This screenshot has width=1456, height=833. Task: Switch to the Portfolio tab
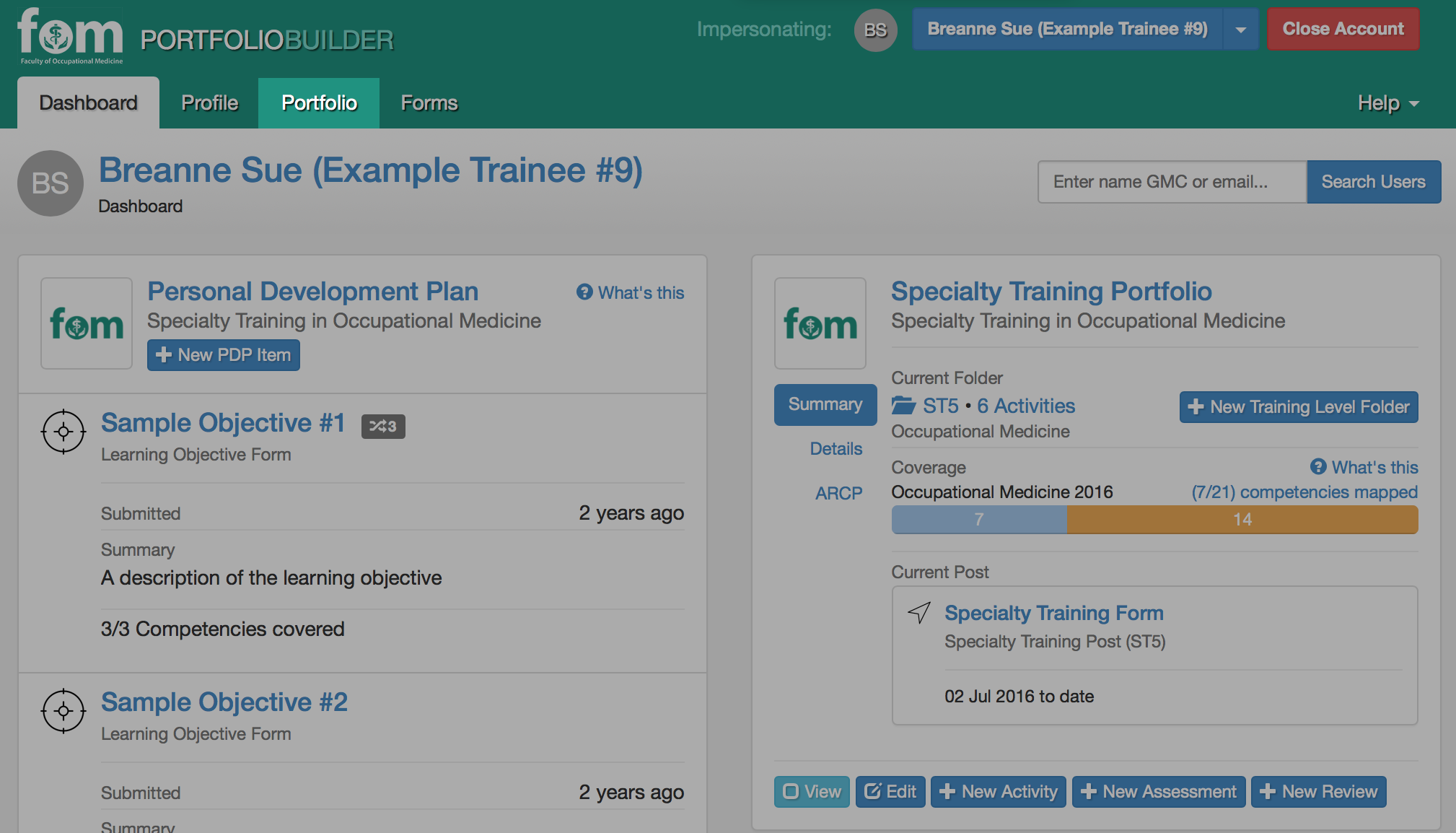[x=319, y=103]
